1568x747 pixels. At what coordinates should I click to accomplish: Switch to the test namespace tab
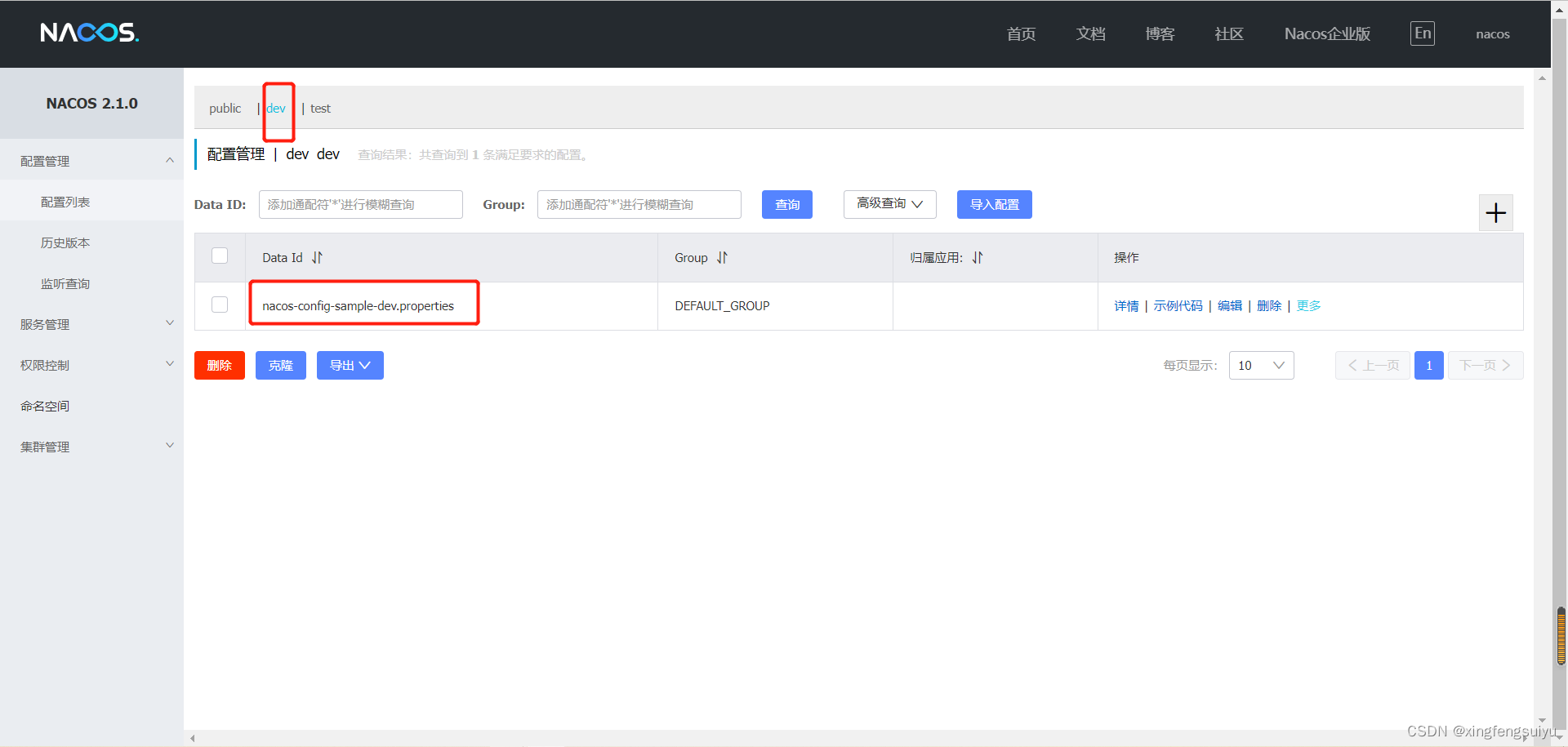[x=320, y=109]
